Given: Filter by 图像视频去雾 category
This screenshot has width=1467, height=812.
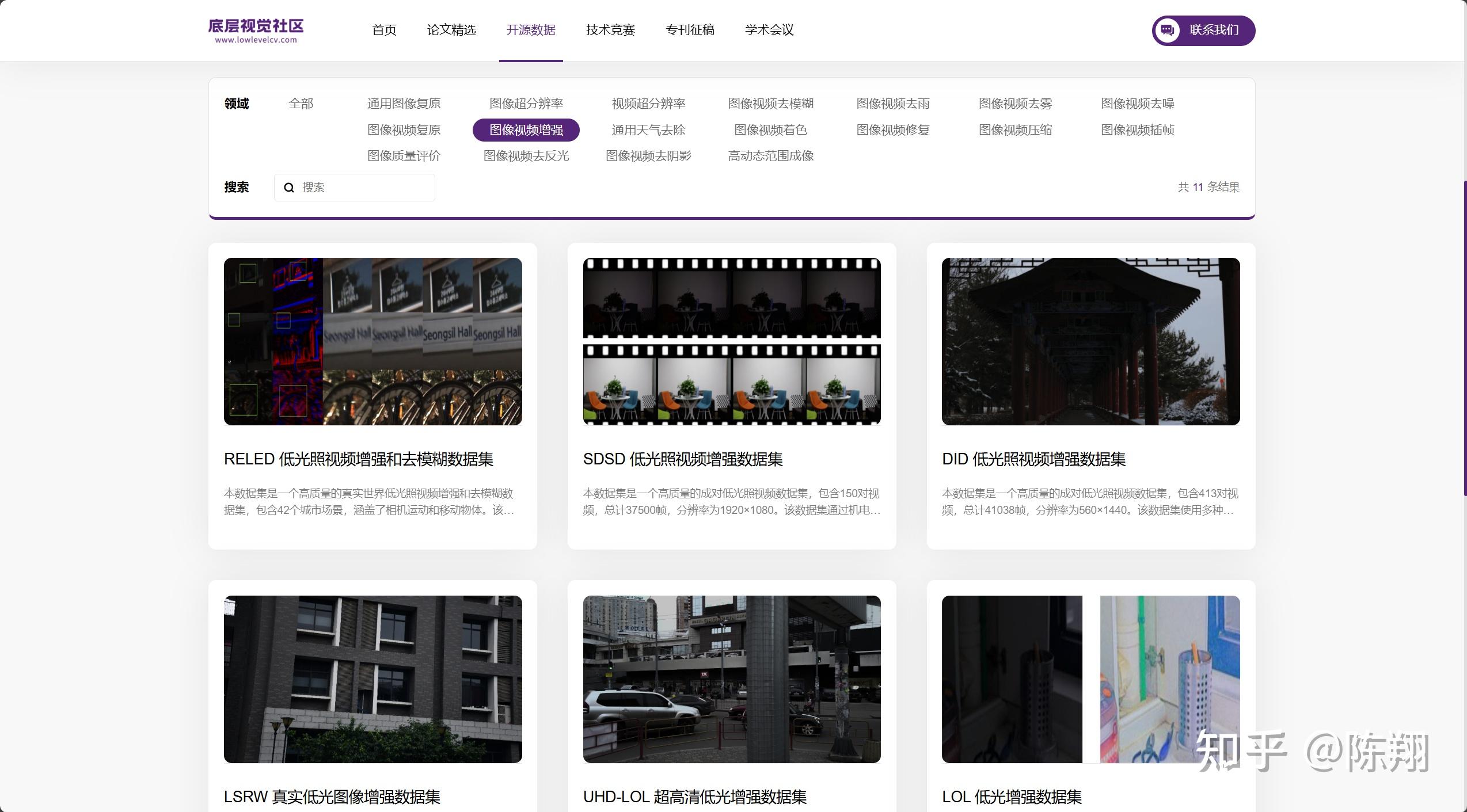Looking at the screenshot, I should [x=1015, y=104].
